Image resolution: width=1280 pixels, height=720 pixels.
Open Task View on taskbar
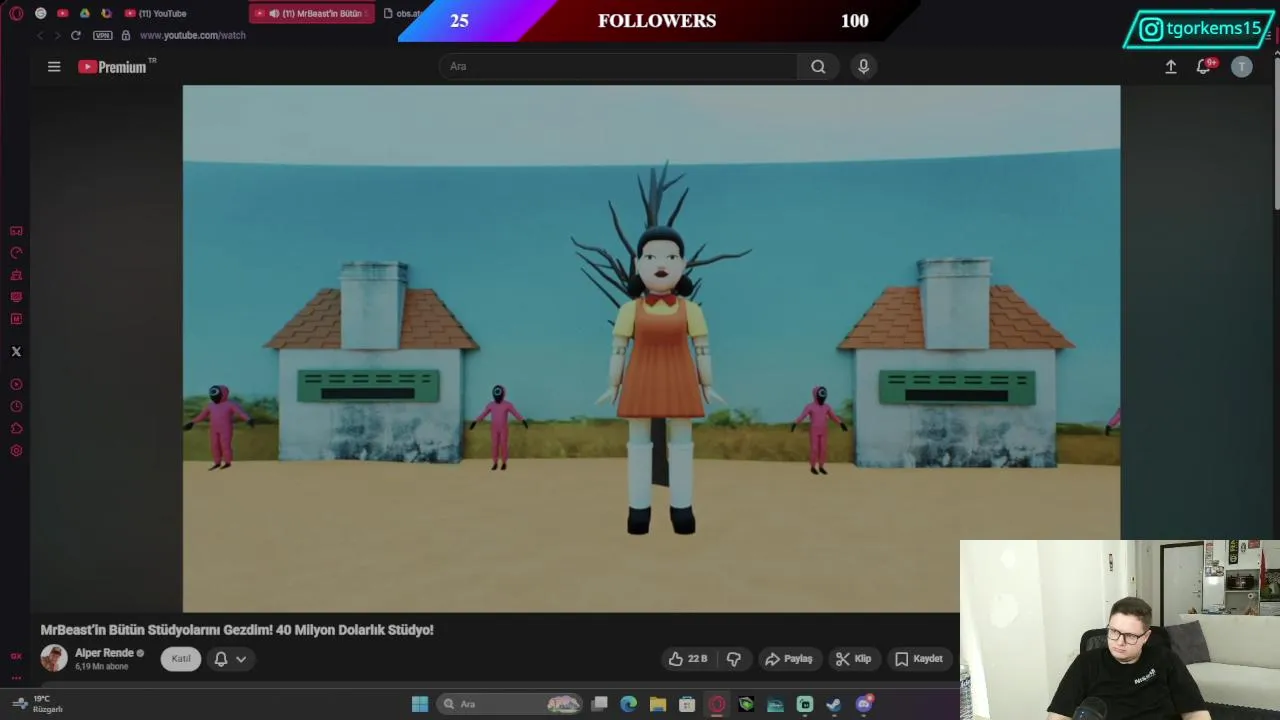(x=599, y=704)
